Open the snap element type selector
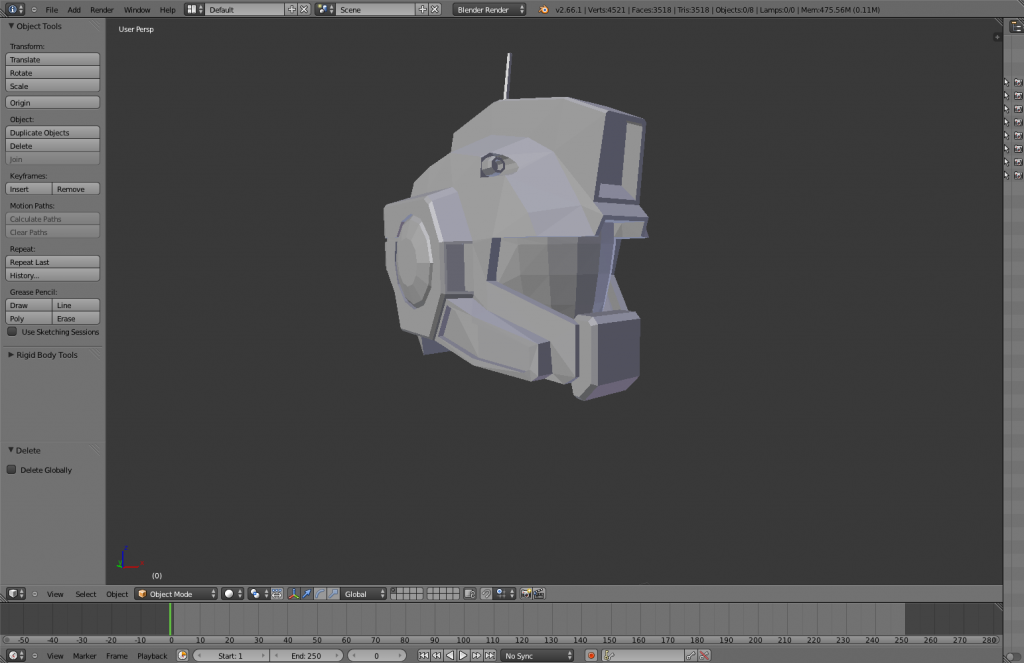Screen dimensions: 1024x663 (505, 594)
